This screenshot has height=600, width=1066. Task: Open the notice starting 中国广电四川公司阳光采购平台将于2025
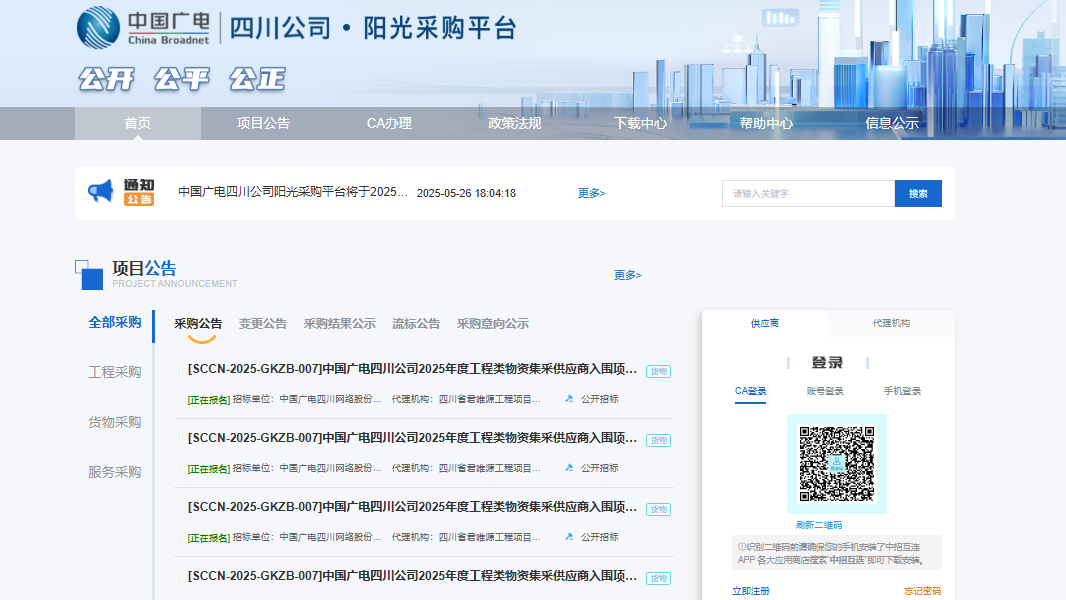pyautogui.click(x=293, y=192)
